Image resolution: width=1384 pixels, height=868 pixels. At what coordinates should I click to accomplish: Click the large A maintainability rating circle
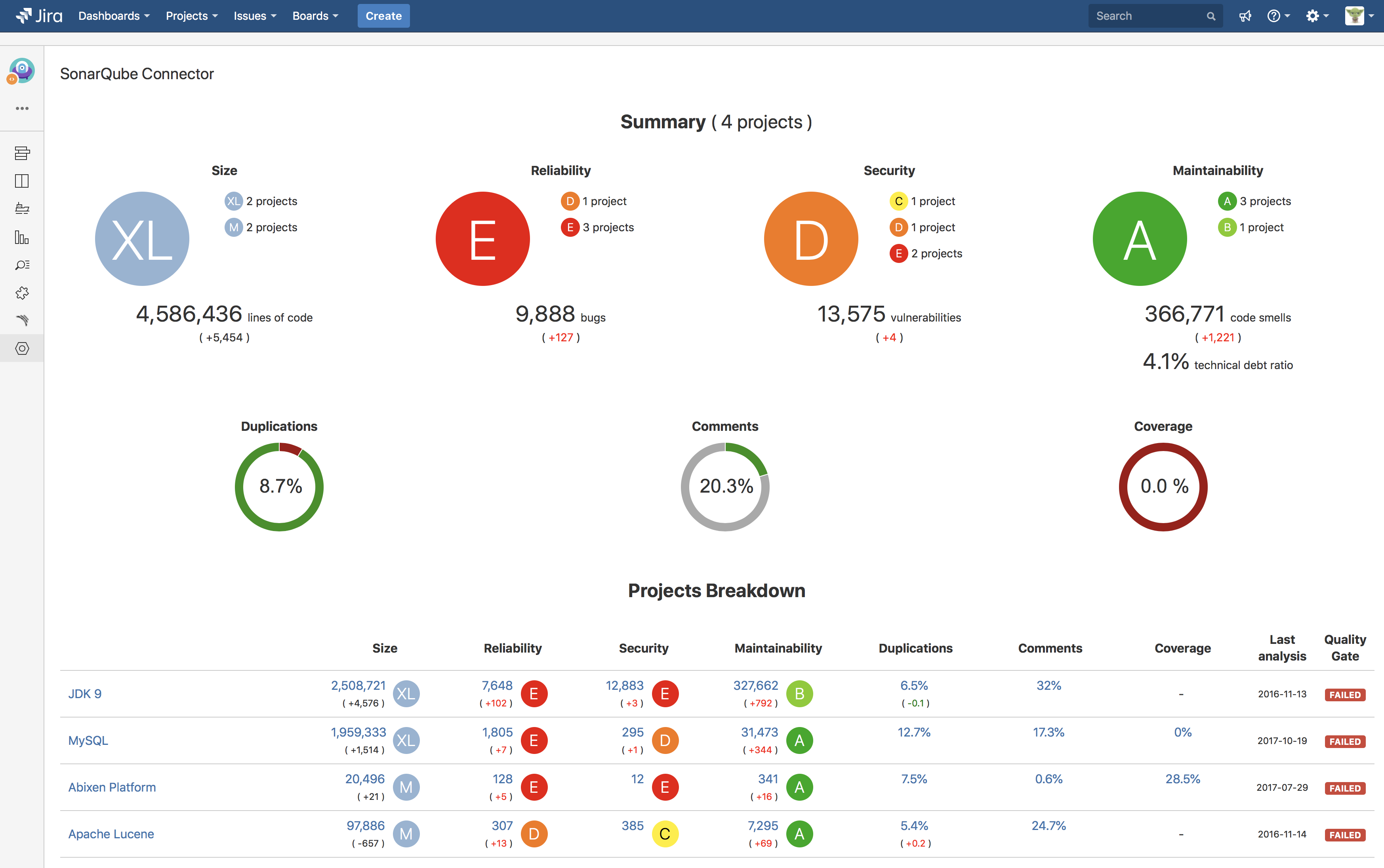1139,239
